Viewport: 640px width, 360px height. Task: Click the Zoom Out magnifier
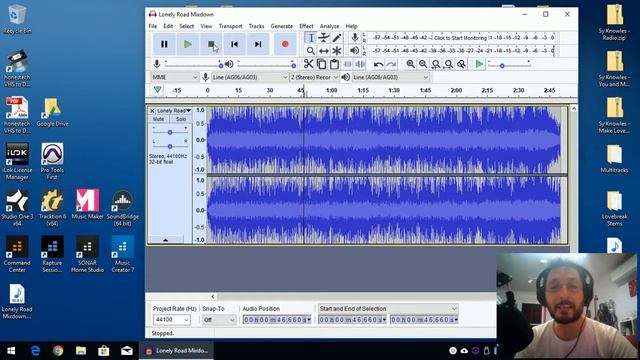coord(423,64)
